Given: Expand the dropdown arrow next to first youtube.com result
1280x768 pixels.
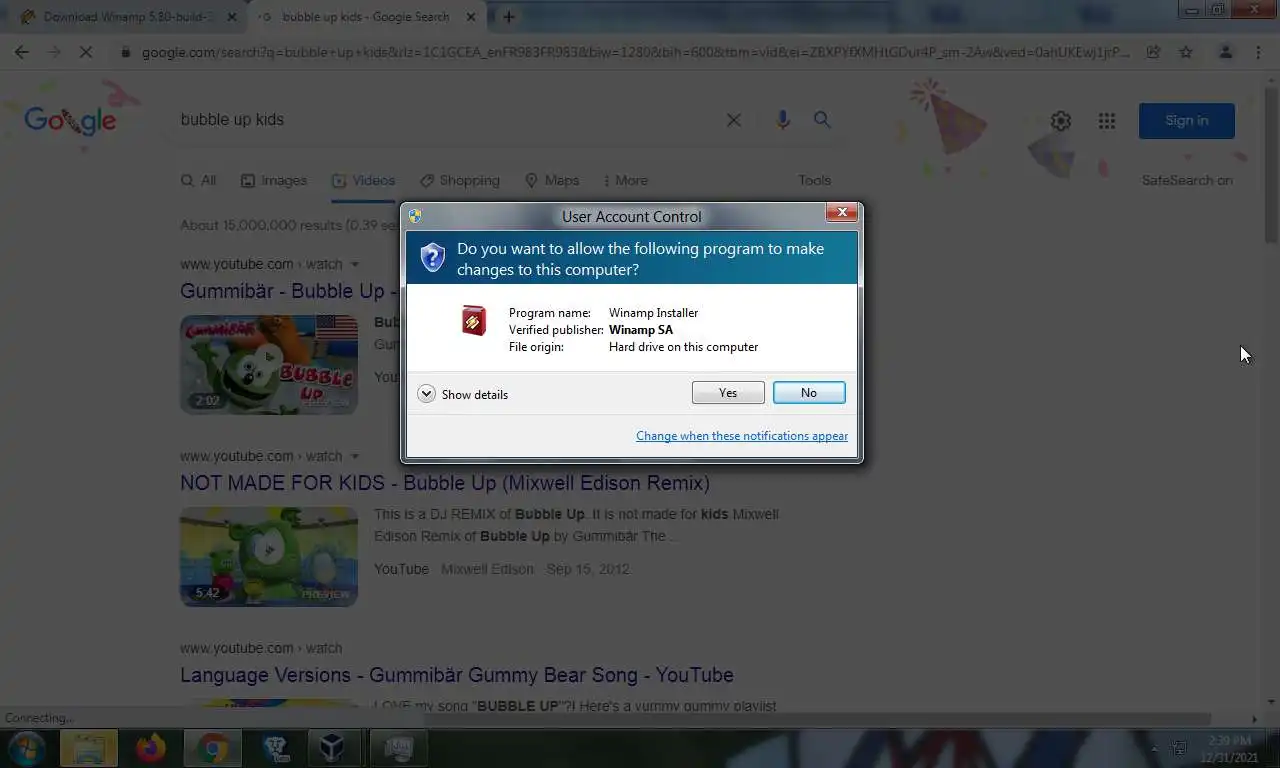Looking at the screenshot, I should 354,265.
